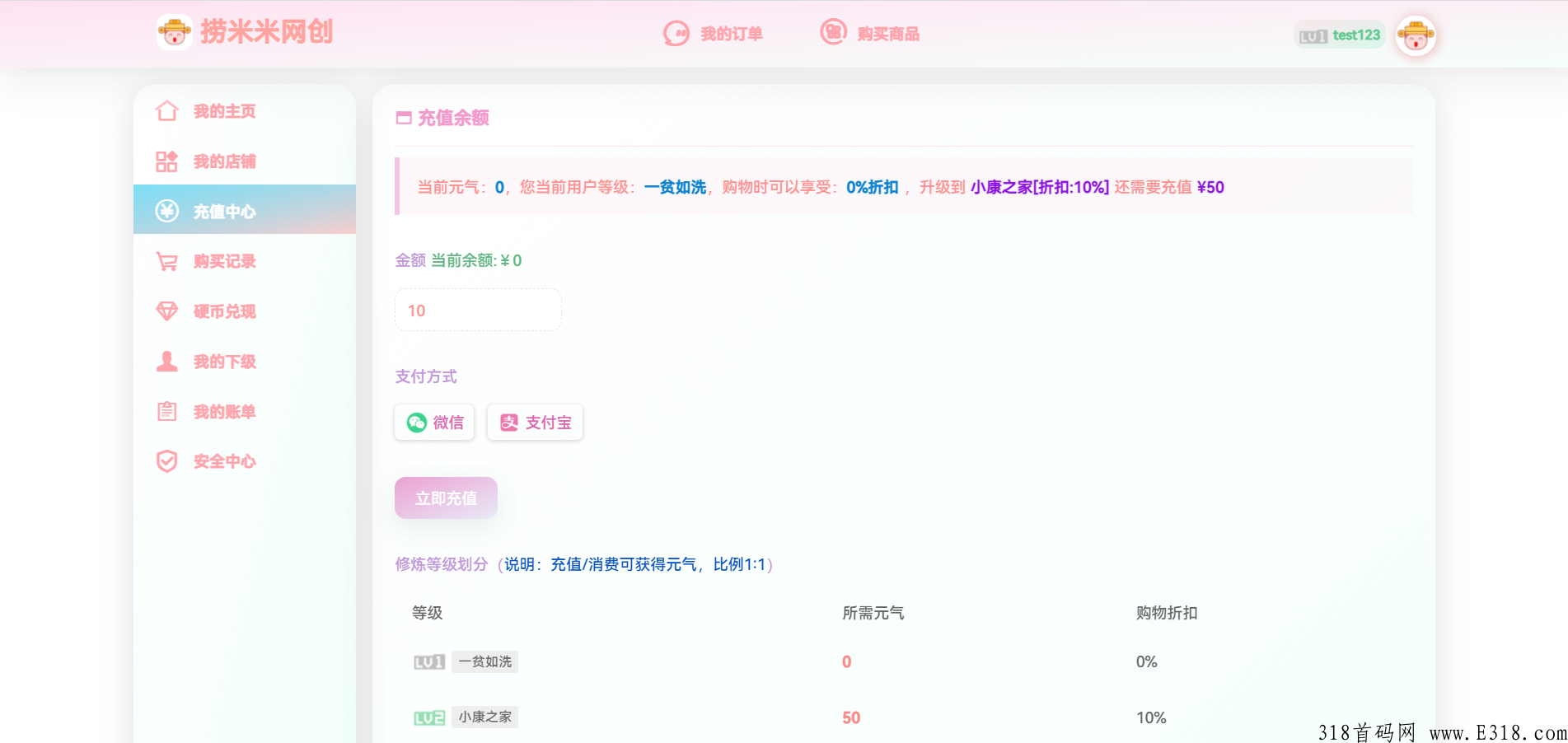This screenshot has height=743, width=1568.
Task: Open 我的店铺 in sidebar
Action: pos(245,161)
